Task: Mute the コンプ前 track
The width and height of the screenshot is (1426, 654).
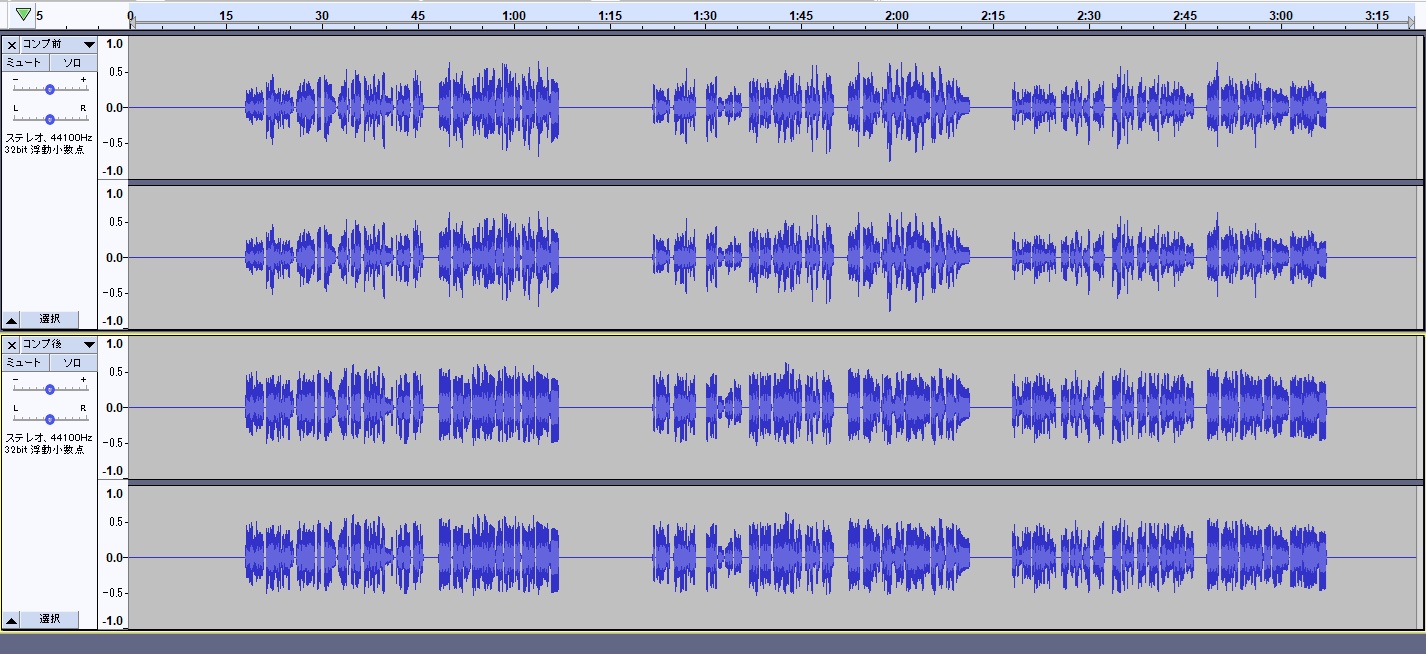Action: (x=24, y=63)
